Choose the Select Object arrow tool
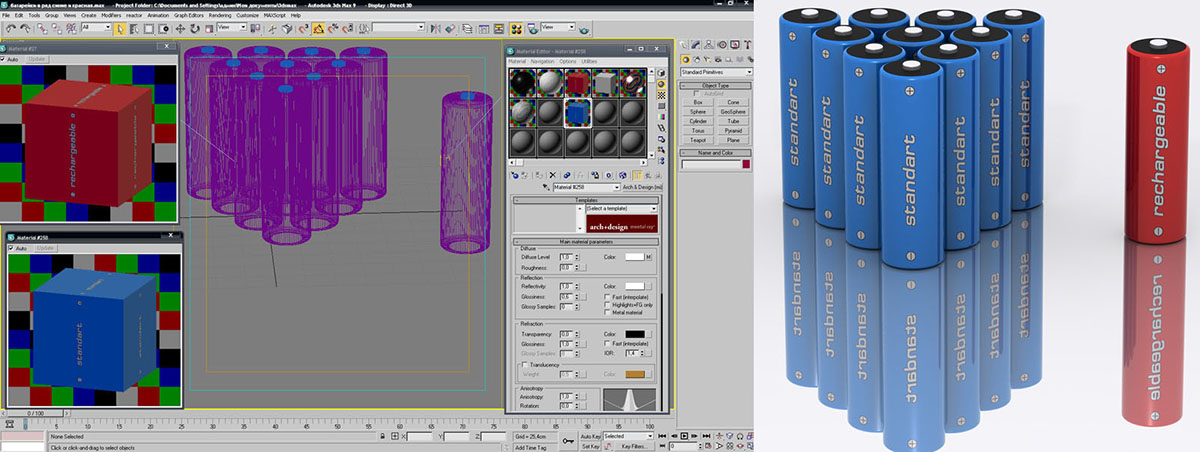This screenshot has height=452, width=1200. (119, 29)
